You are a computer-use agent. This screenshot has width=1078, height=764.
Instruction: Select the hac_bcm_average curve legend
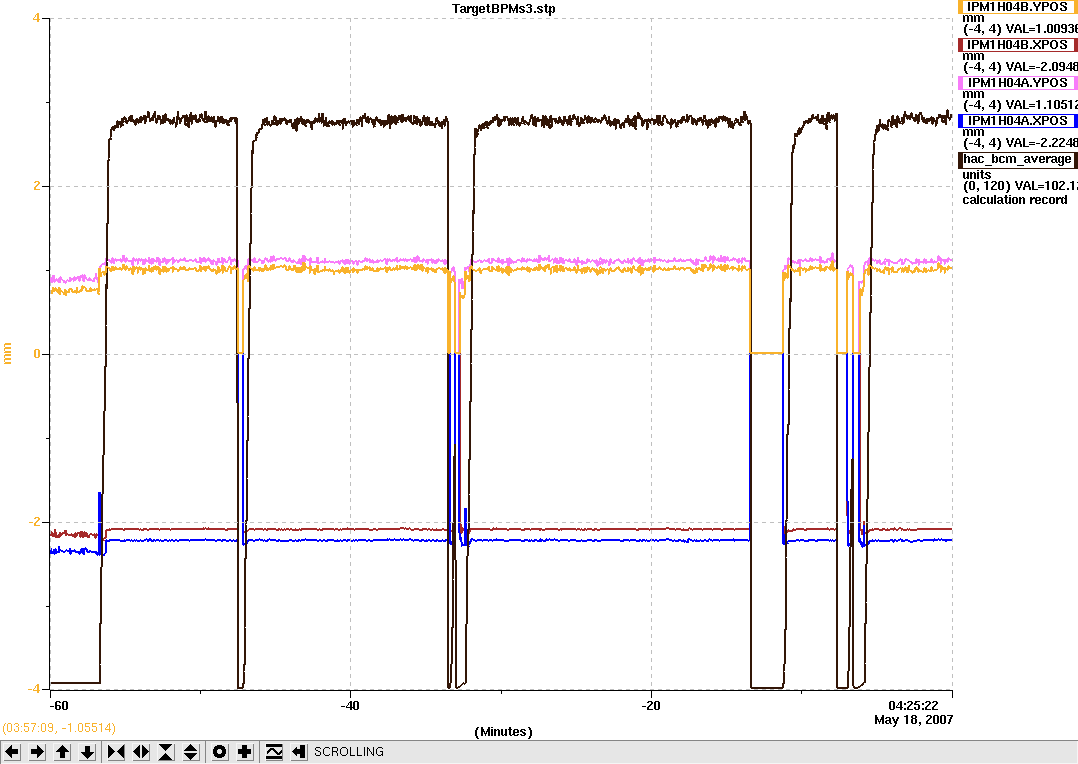(x=1018, y=159)
